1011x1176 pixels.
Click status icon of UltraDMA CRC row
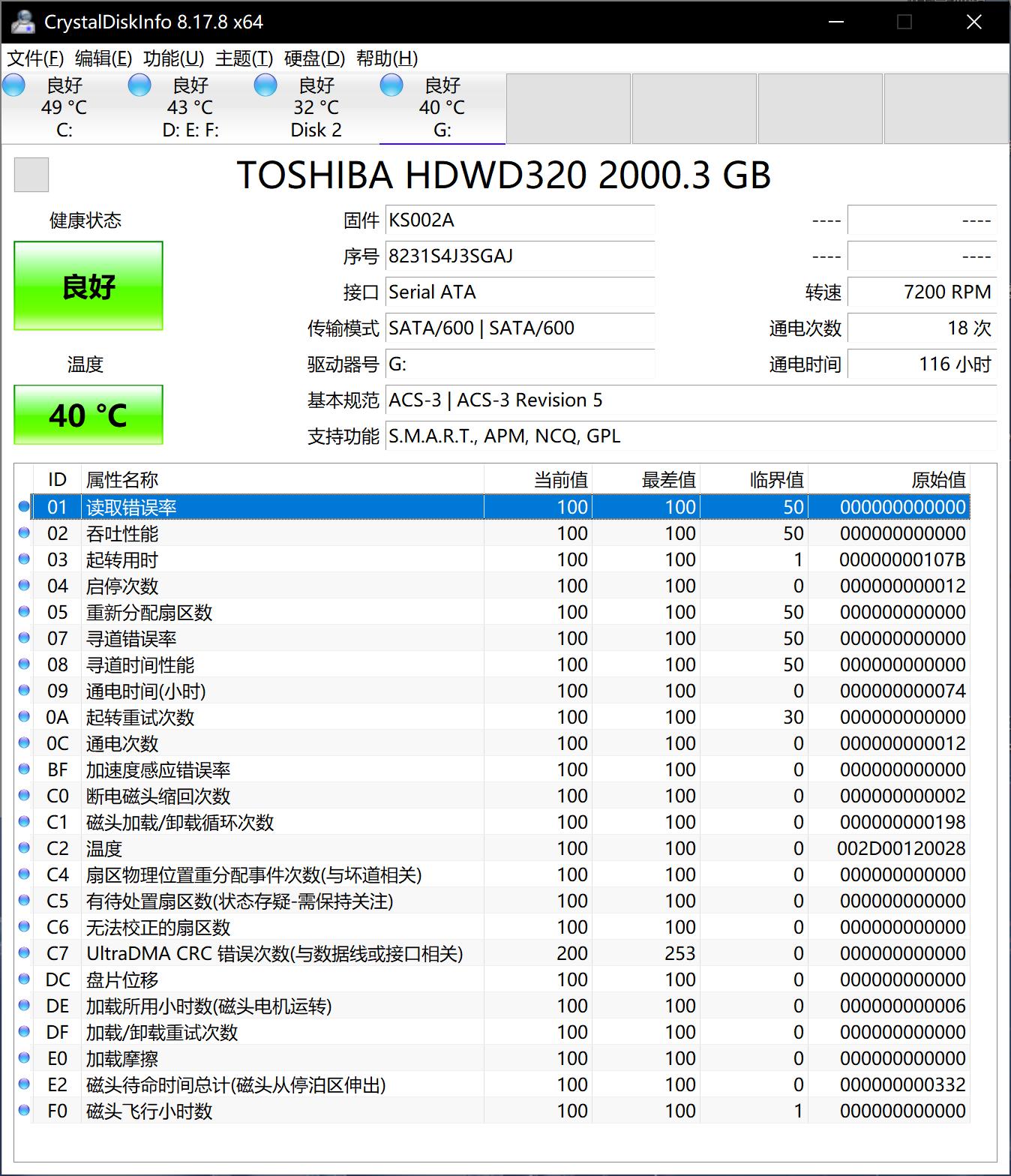pos(24,953)
